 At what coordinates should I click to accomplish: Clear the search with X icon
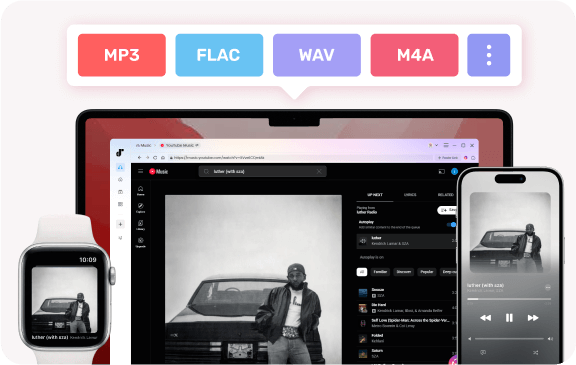[319, 171]
